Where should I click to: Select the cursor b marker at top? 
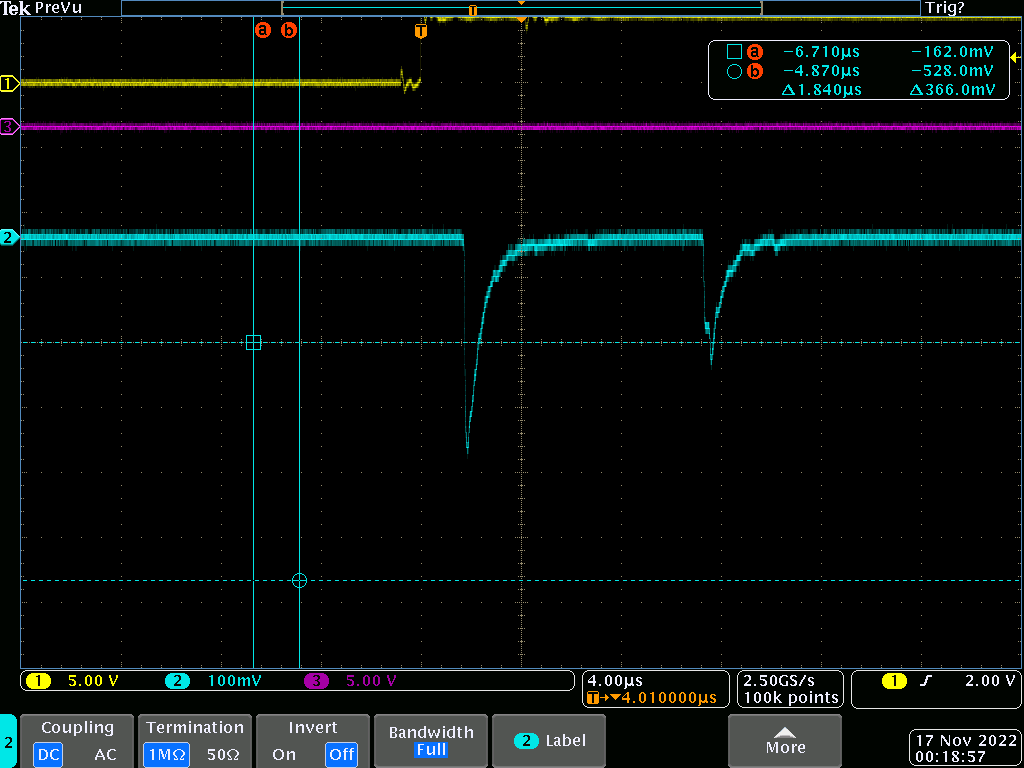pyautogui.click(x=289, y=30)
